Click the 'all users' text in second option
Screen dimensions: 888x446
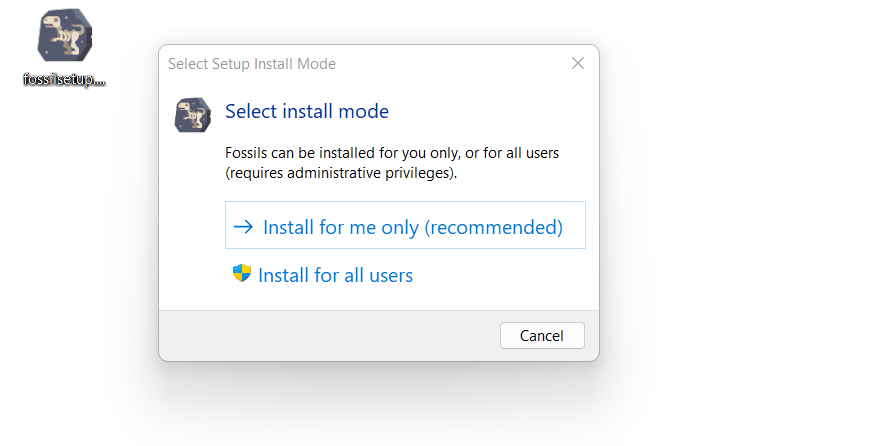tap(378, 275)
